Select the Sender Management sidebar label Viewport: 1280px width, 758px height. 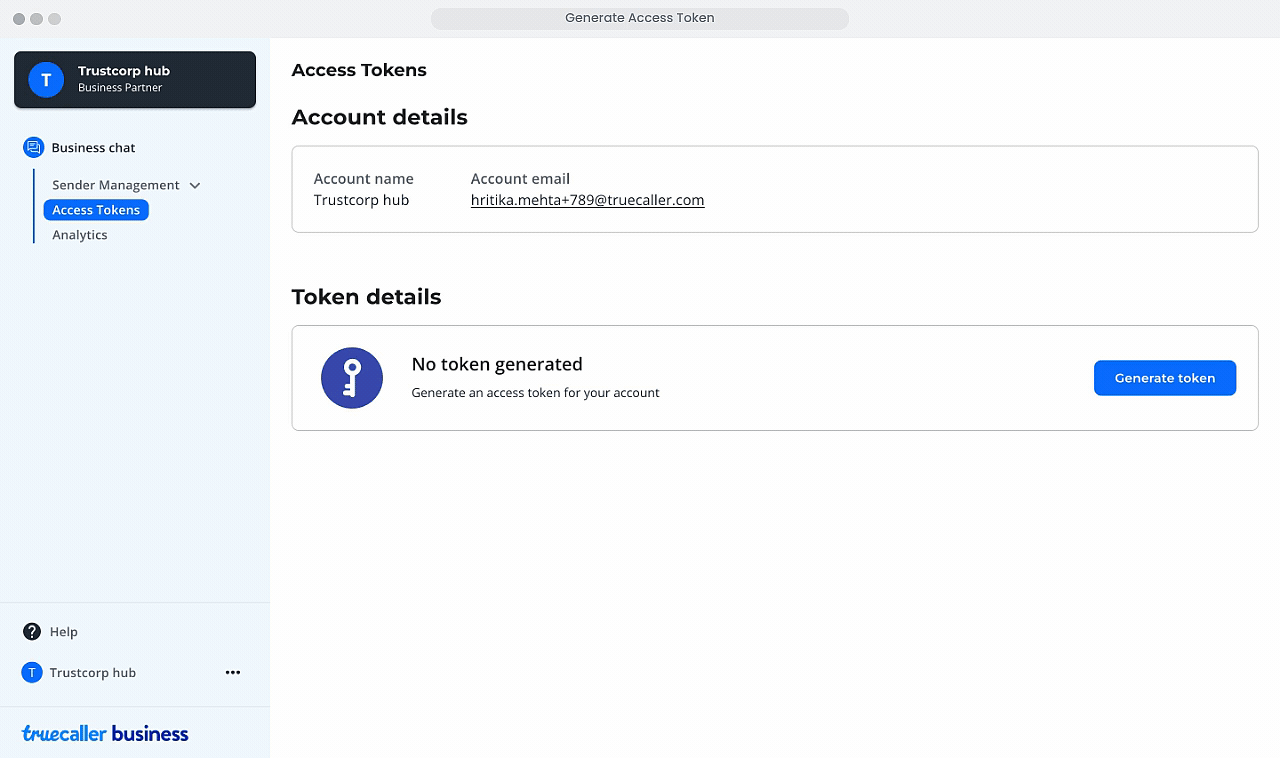tap(115, 185)
